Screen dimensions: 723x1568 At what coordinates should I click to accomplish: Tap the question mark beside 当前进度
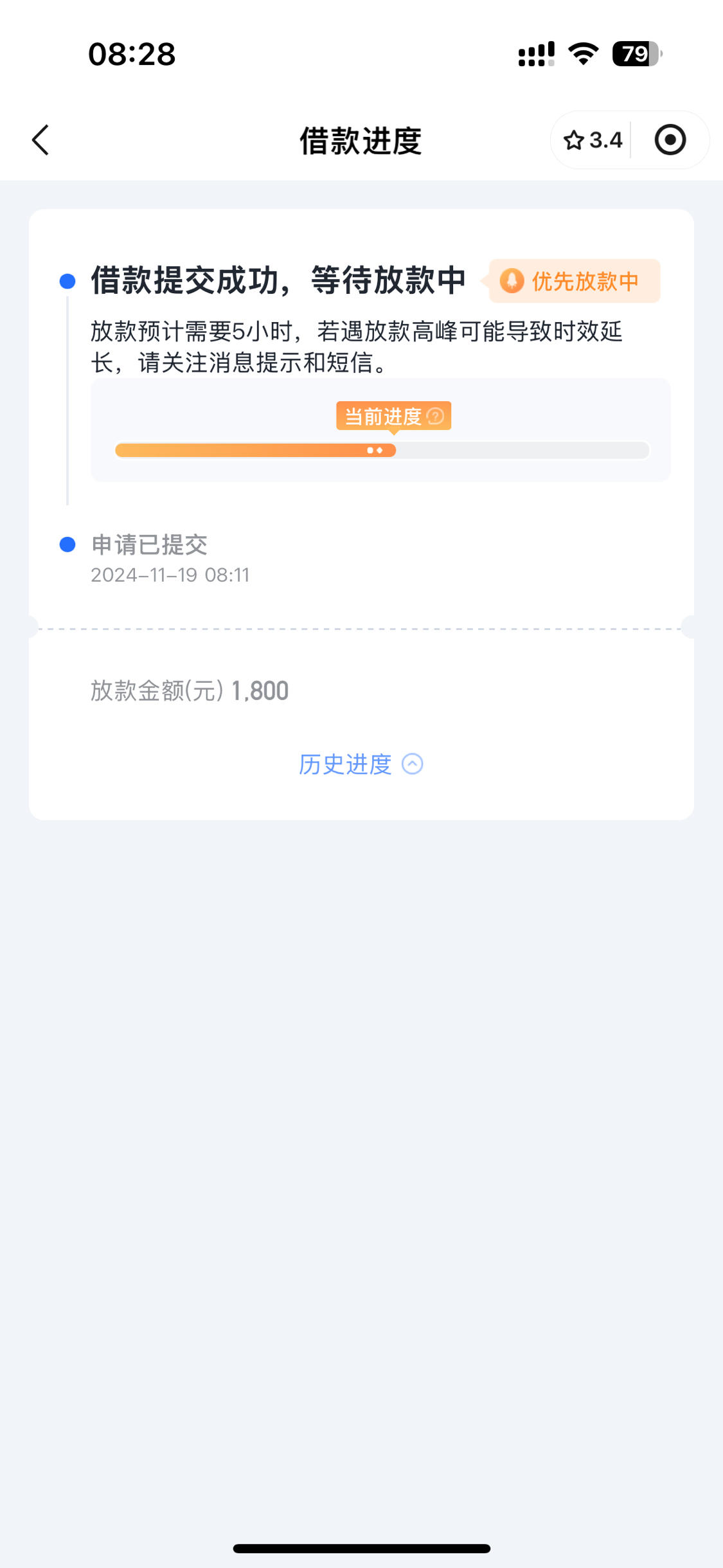[435, 417]
